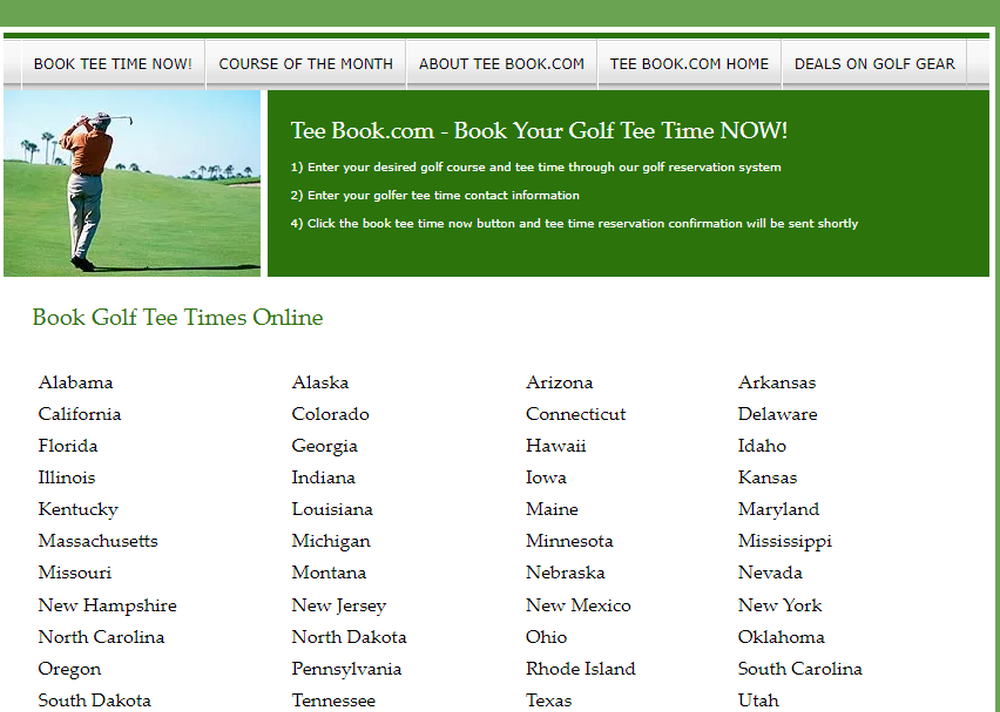This screenshot has width=1000, height=712.
Task: Select the Alaska link
Action: 320,383
